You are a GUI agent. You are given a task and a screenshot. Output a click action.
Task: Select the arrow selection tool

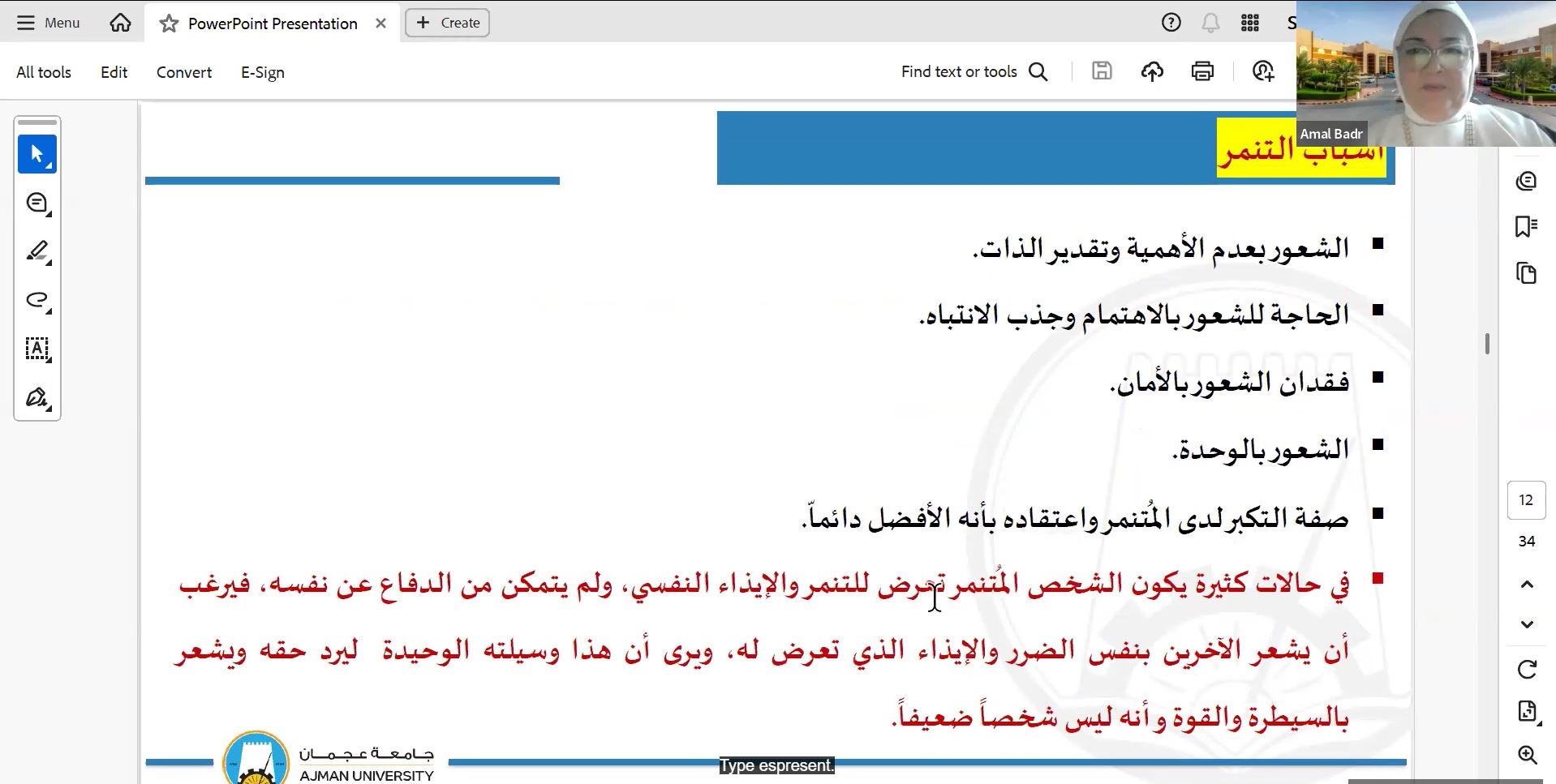[x=37, y=154]
